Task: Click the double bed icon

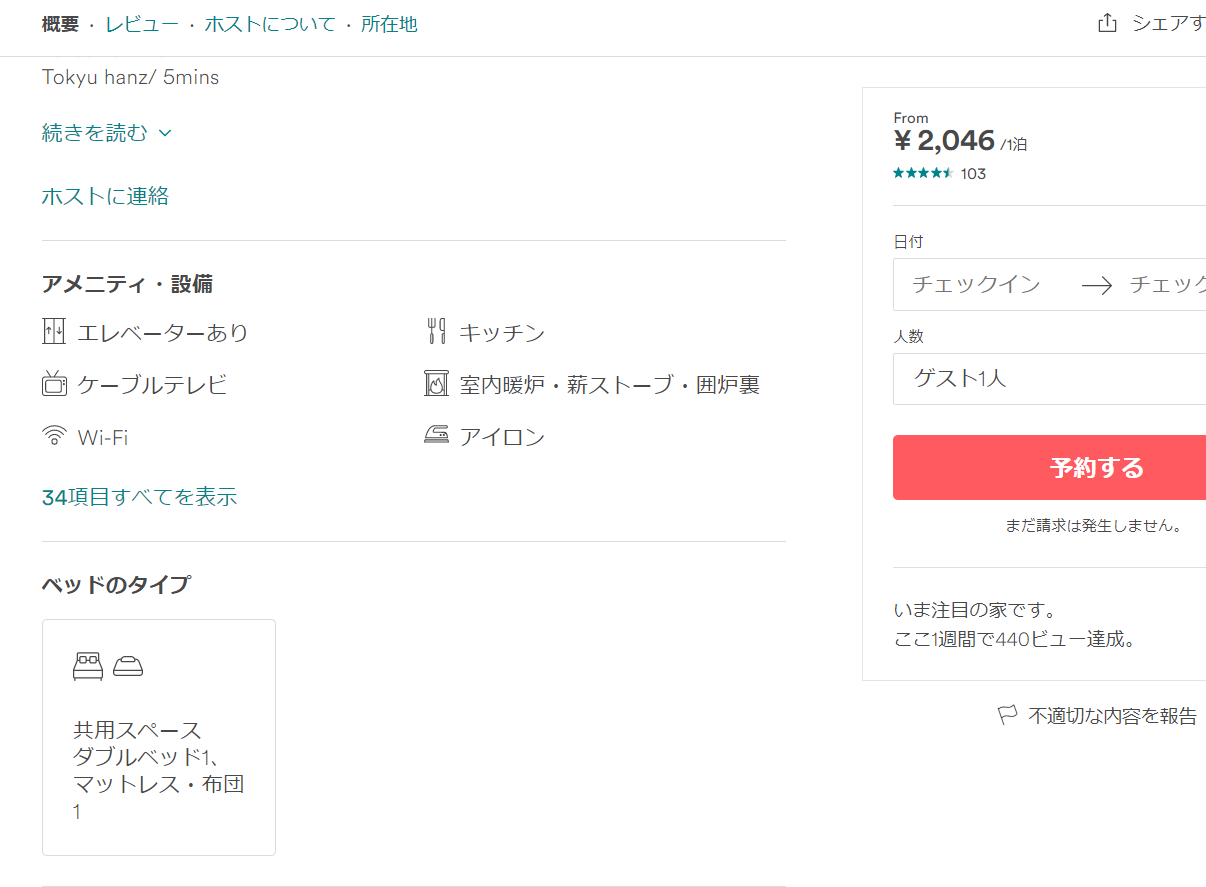Action: click(x=88, y=666)
